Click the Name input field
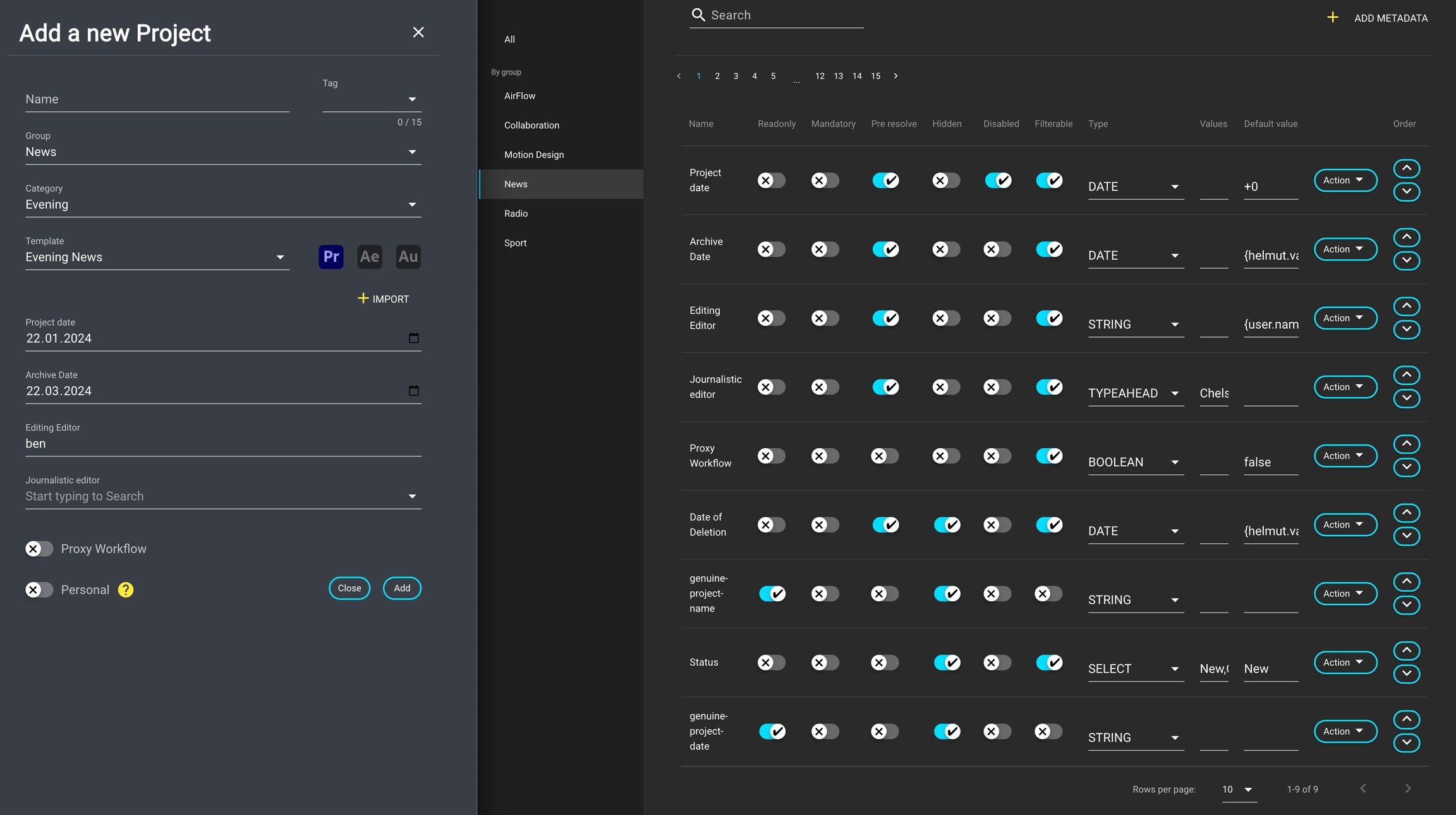Image resolution: width=1456 pixels, height=815 pixels. click(157, 99)
